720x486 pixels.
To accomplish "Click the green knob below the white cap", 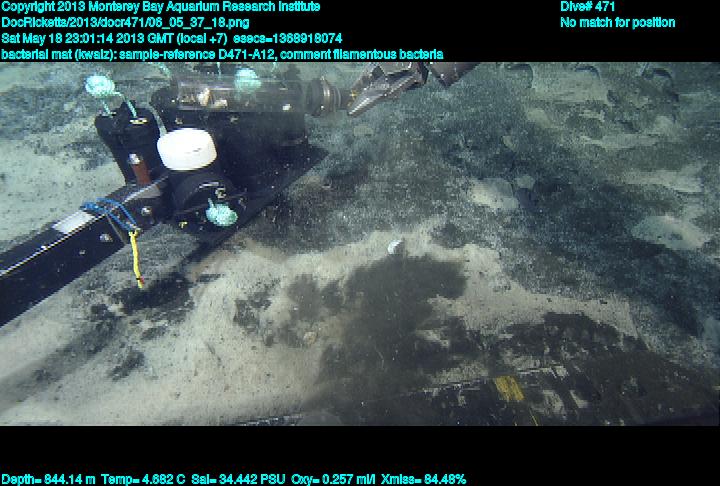I will tap(222, 213).
